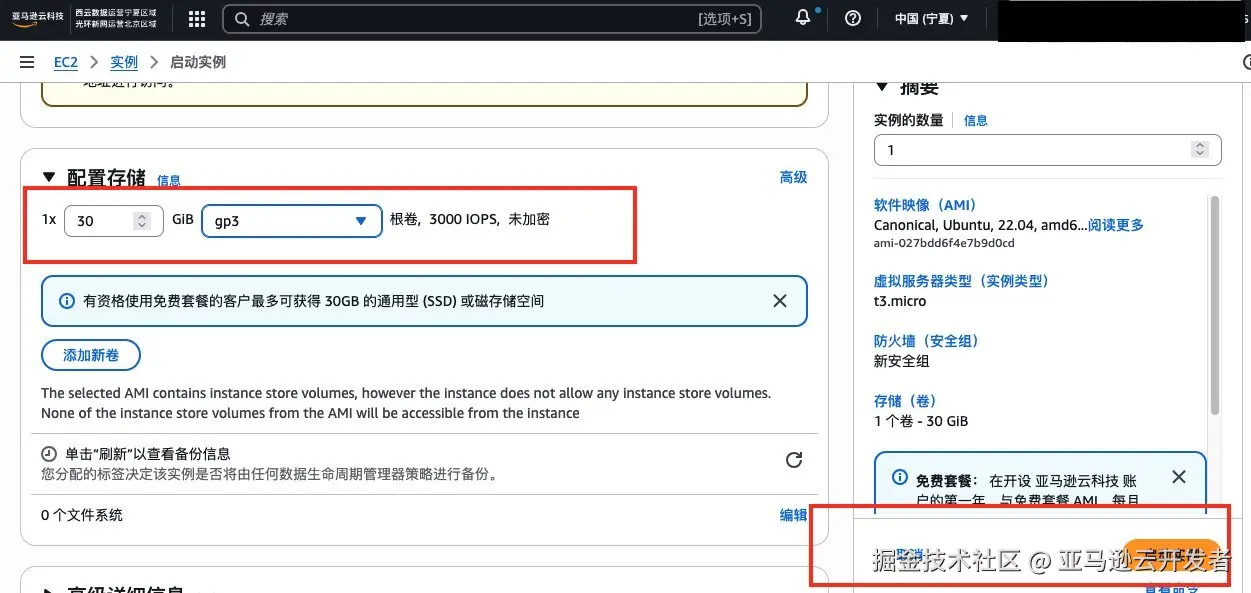Click 阅读更多 in AMI summary
The height and width of the screenshot is (593, 1251).
point(1116,225)
